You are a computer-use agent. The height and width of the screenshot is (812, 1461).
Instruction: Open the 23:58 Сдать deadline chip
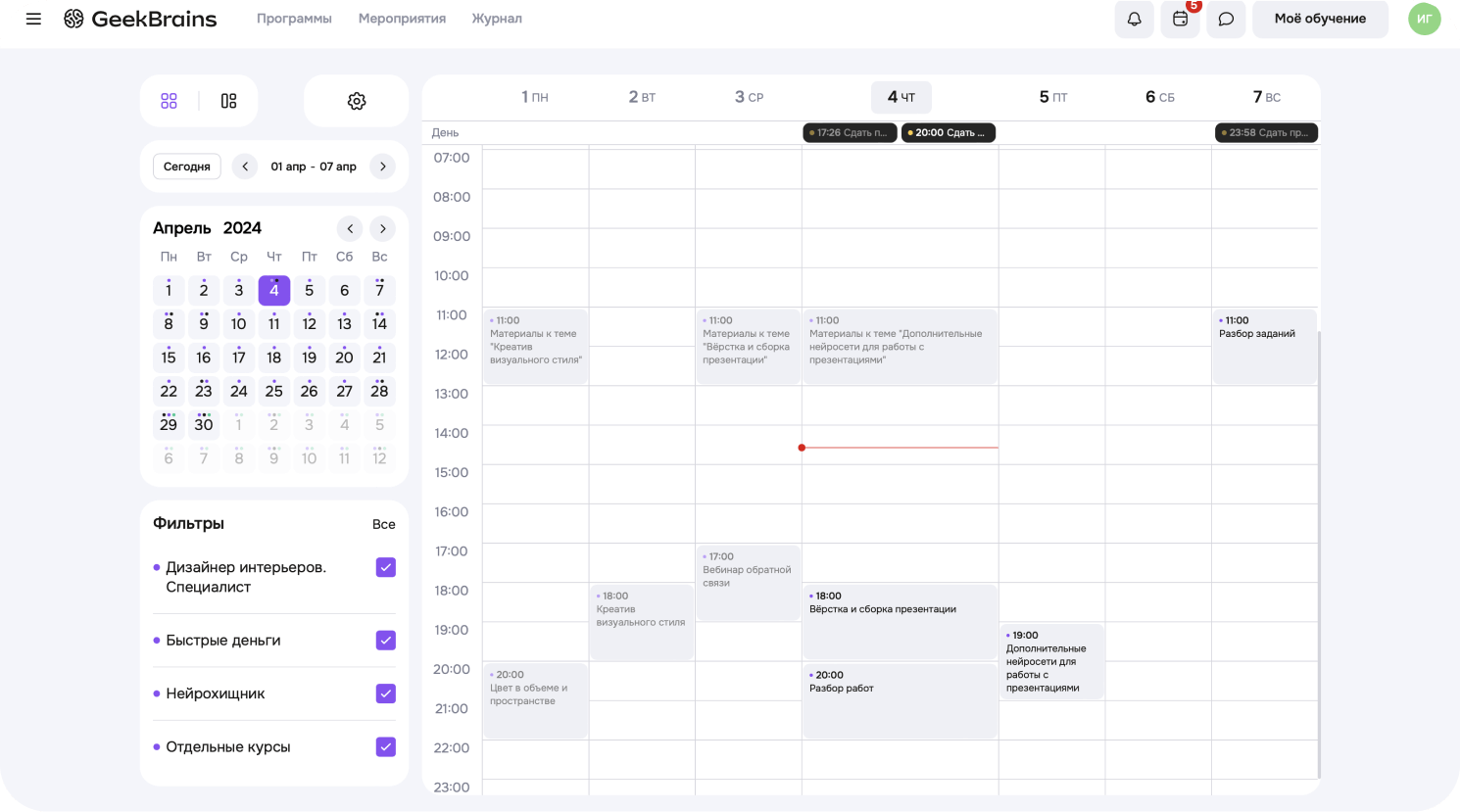1266,132
